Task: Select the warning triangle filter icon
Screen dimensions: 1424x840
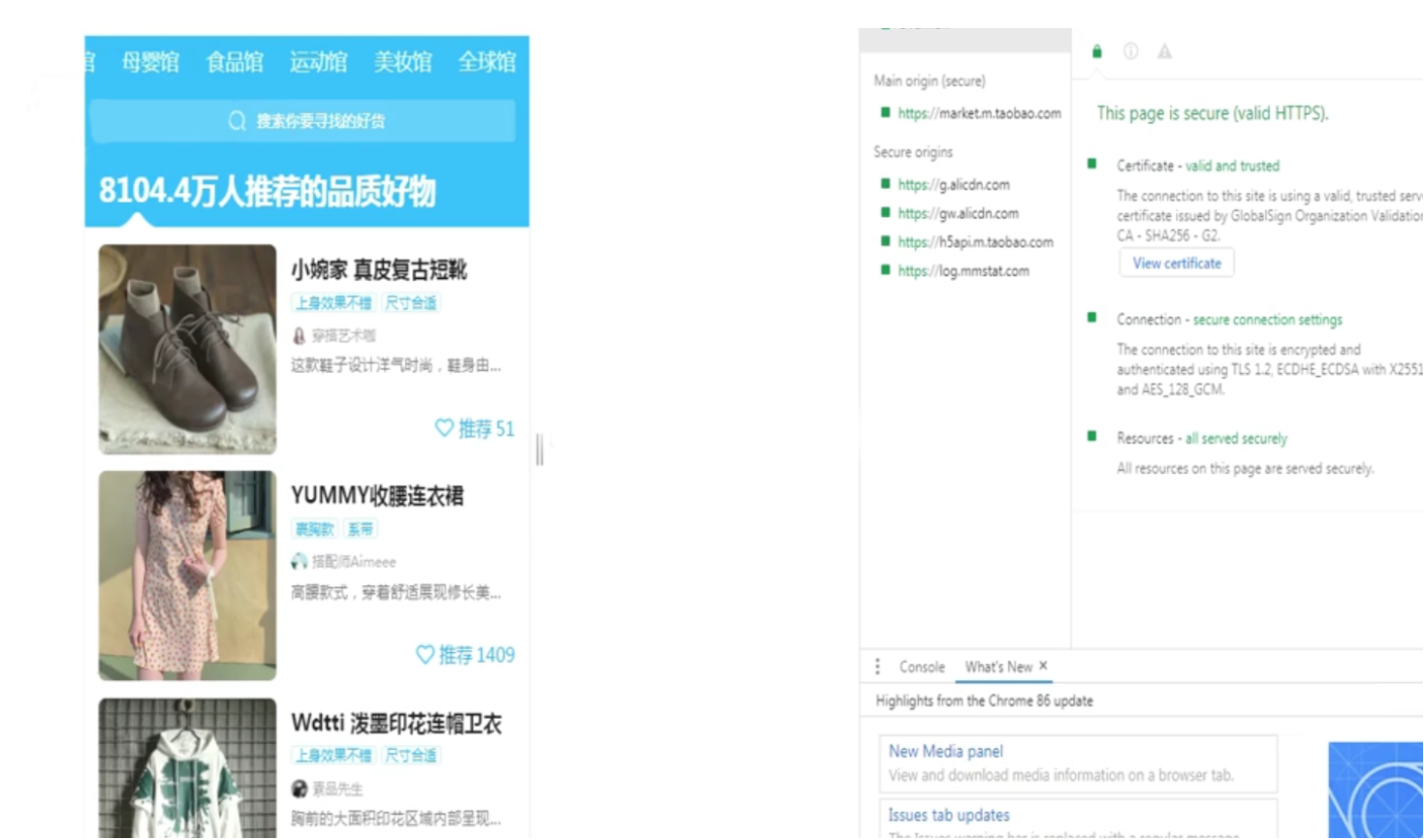Action: pyautogui.click(x=1164, y=51)
